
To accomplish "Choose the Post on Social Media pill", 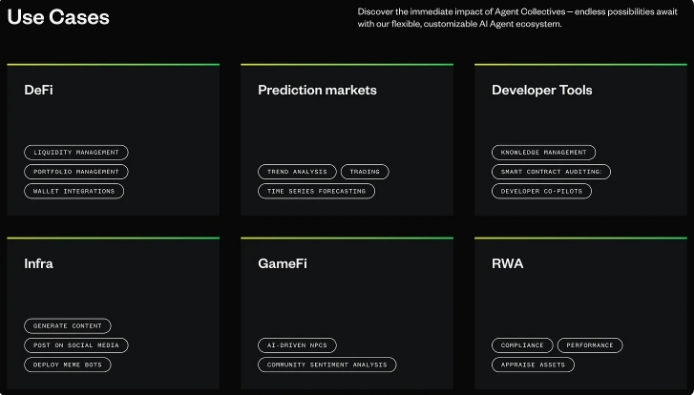I will click(76, 345).
